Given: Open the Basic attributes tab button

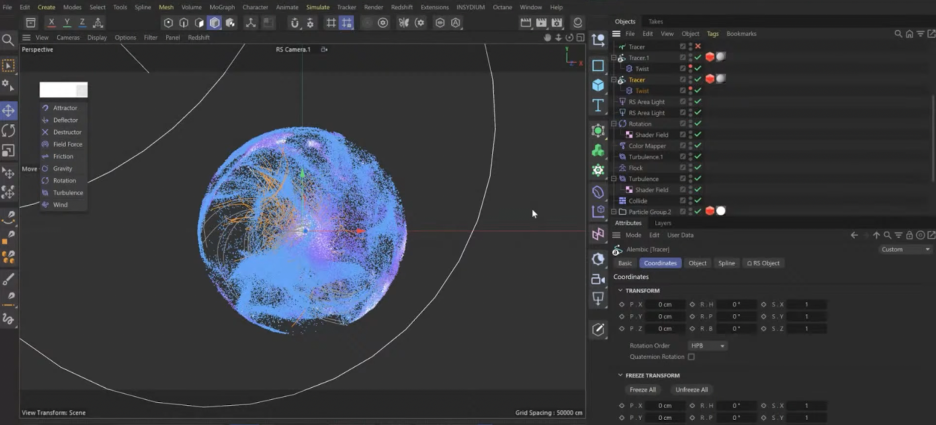Looking at the screenshot, I should coord(624,263).
